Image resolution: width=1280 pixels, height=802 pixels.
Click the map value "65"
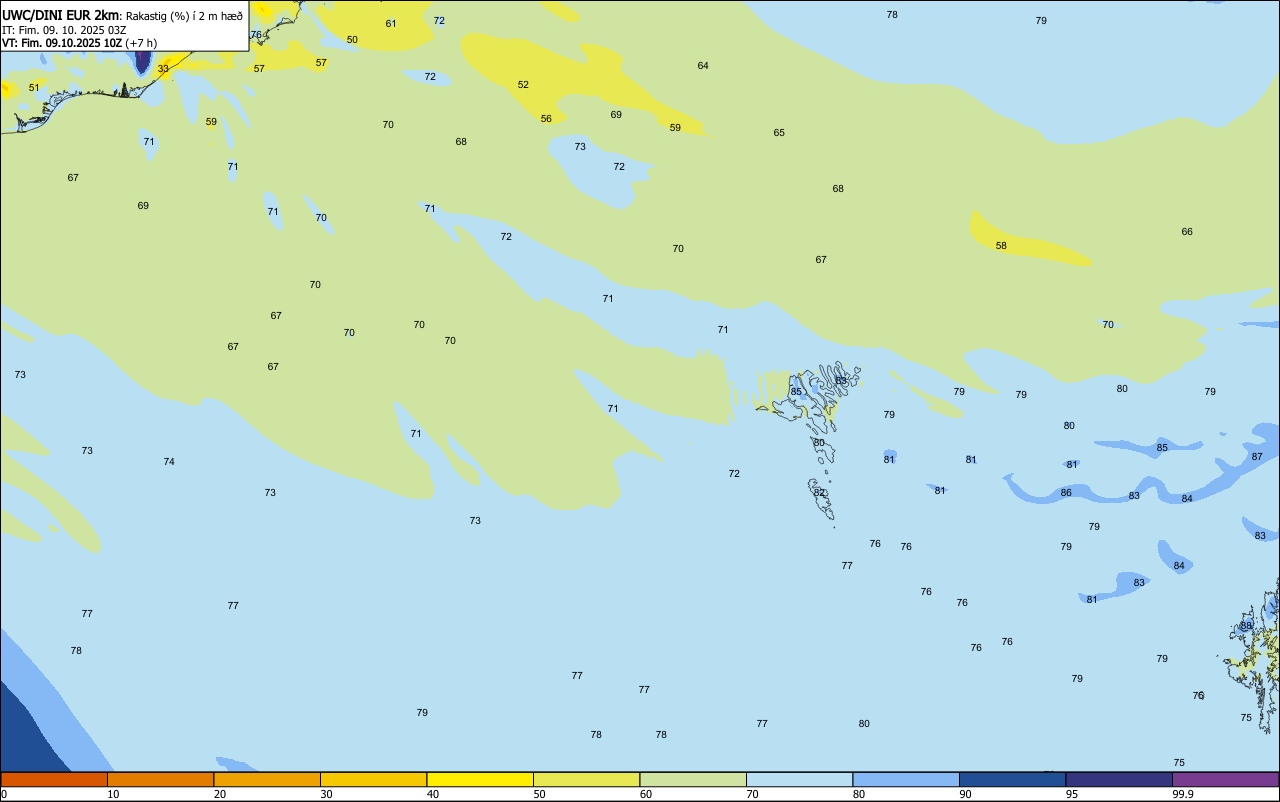779,133
